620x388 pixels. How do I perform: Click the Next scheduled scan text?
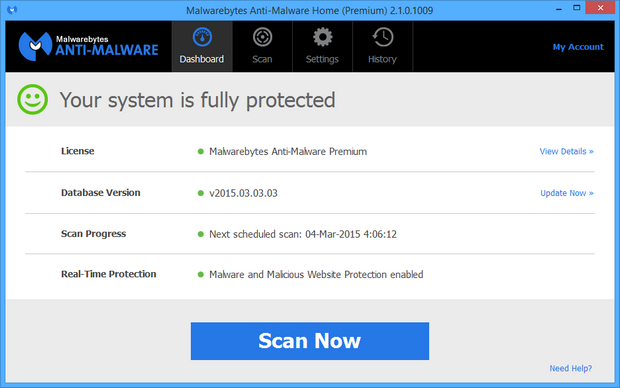(303, 234)
